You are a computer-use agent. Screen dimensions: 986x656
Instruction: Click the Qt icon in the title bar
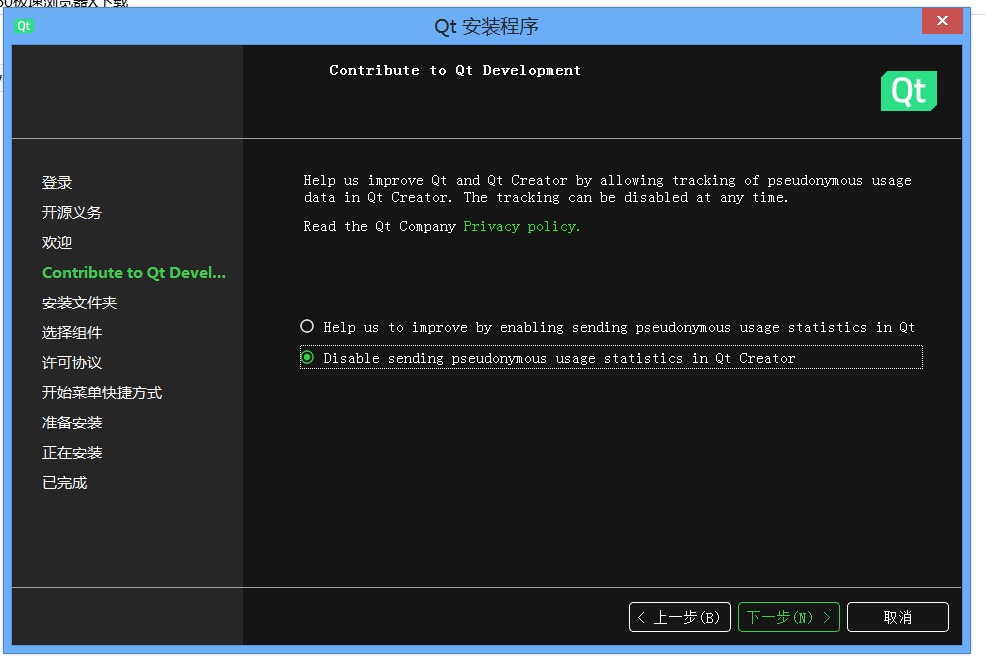click(x=22, y=26)
